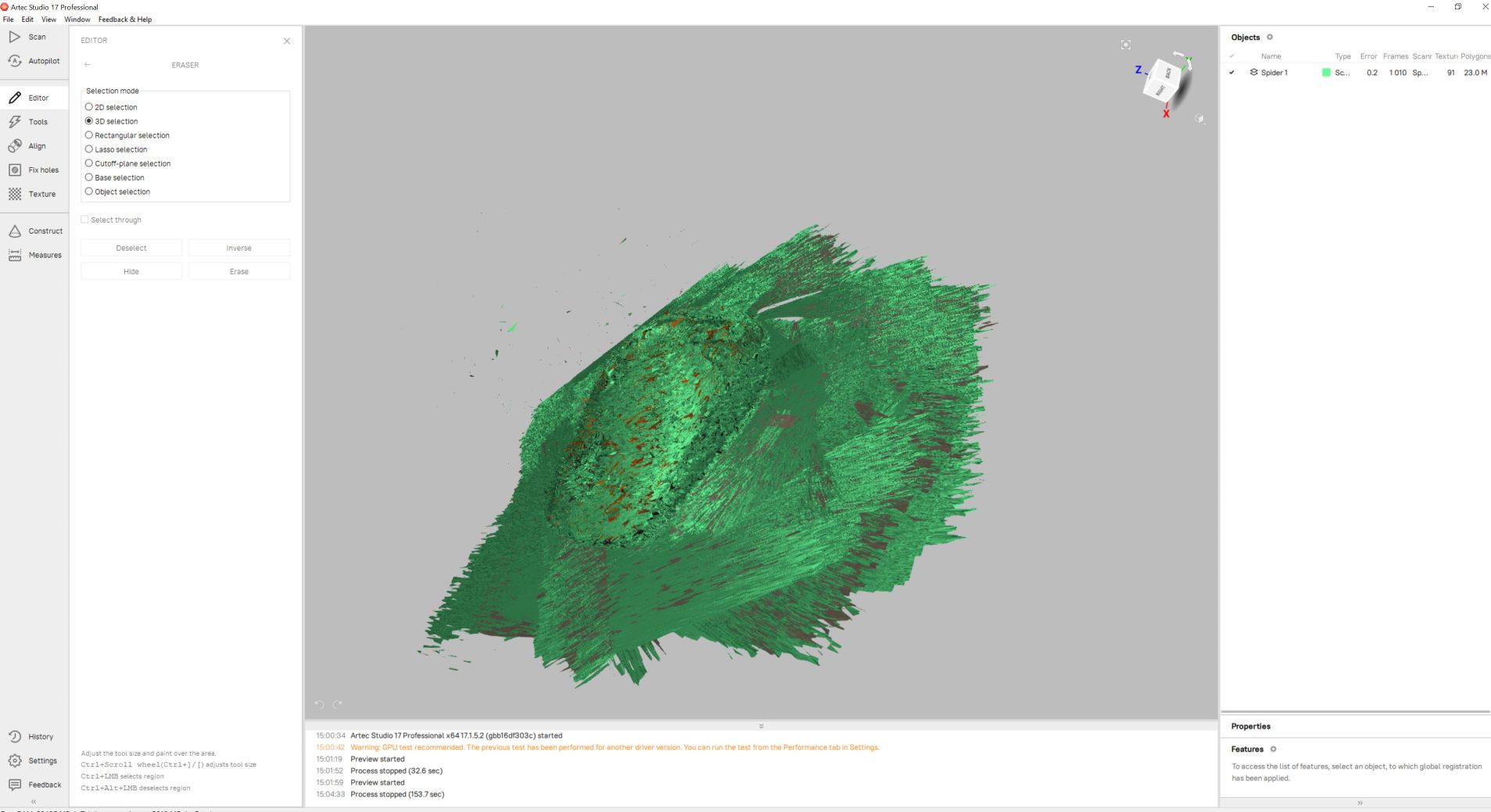Select Base selection mode
Viewport: 1491px width, 812px height.
(x=114, y=177)
